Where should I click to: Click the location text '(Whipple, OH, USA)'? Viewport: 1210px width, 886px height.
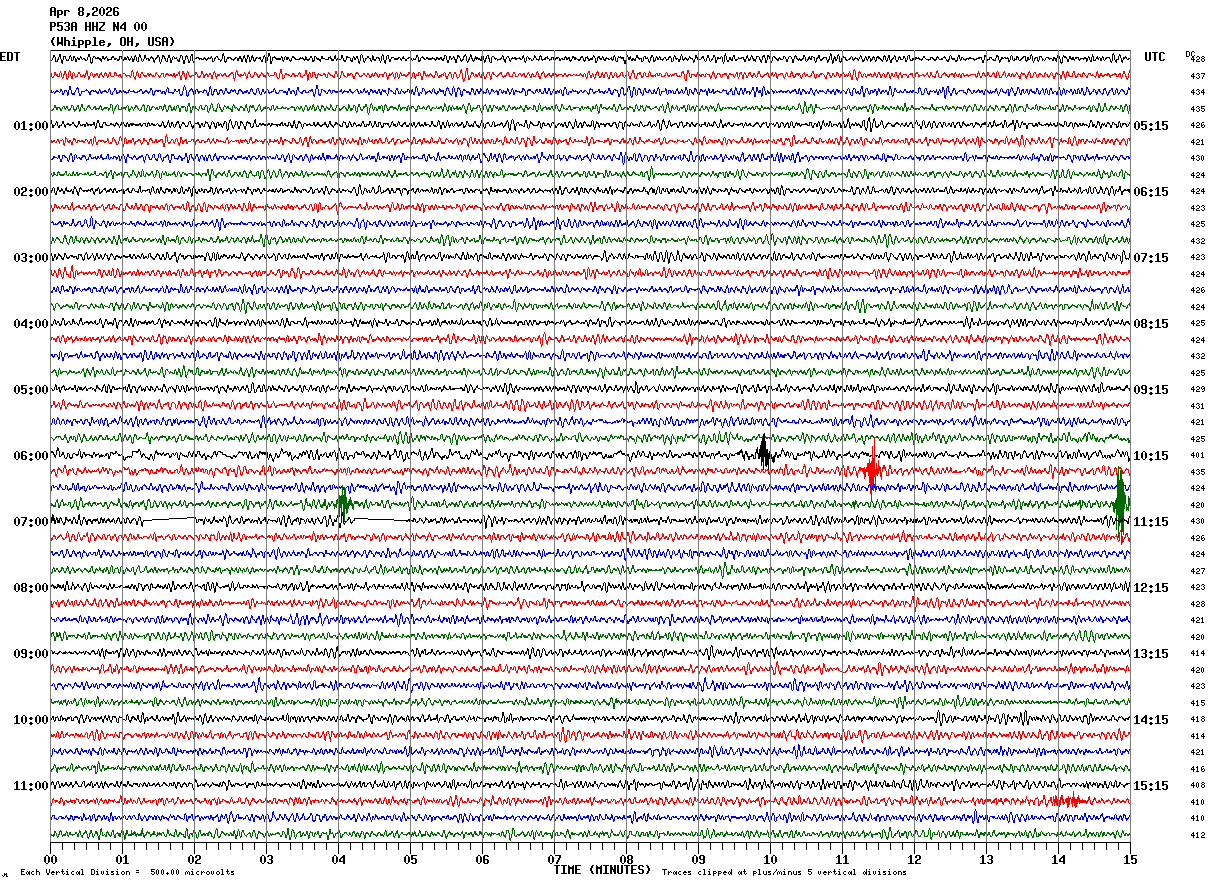(x=112, y=42)
